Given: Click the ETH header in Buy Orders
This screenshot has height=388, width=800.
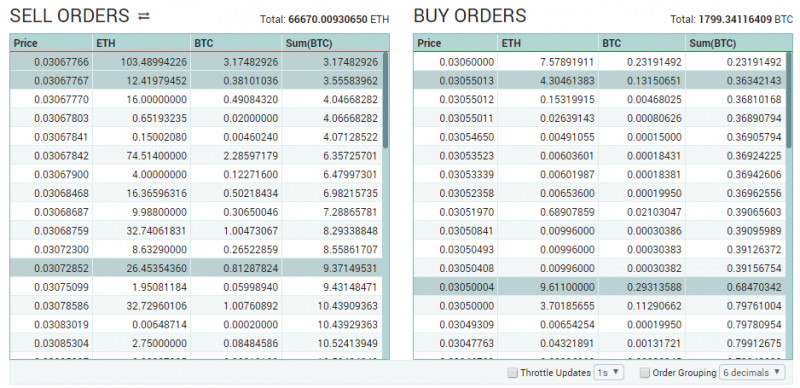Looking at the screenshot, I should click(548, 43).
